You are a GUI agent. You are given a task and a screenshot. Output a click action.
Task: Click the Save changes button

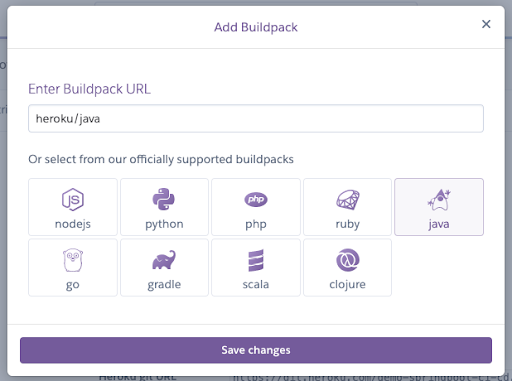[256, 350]
